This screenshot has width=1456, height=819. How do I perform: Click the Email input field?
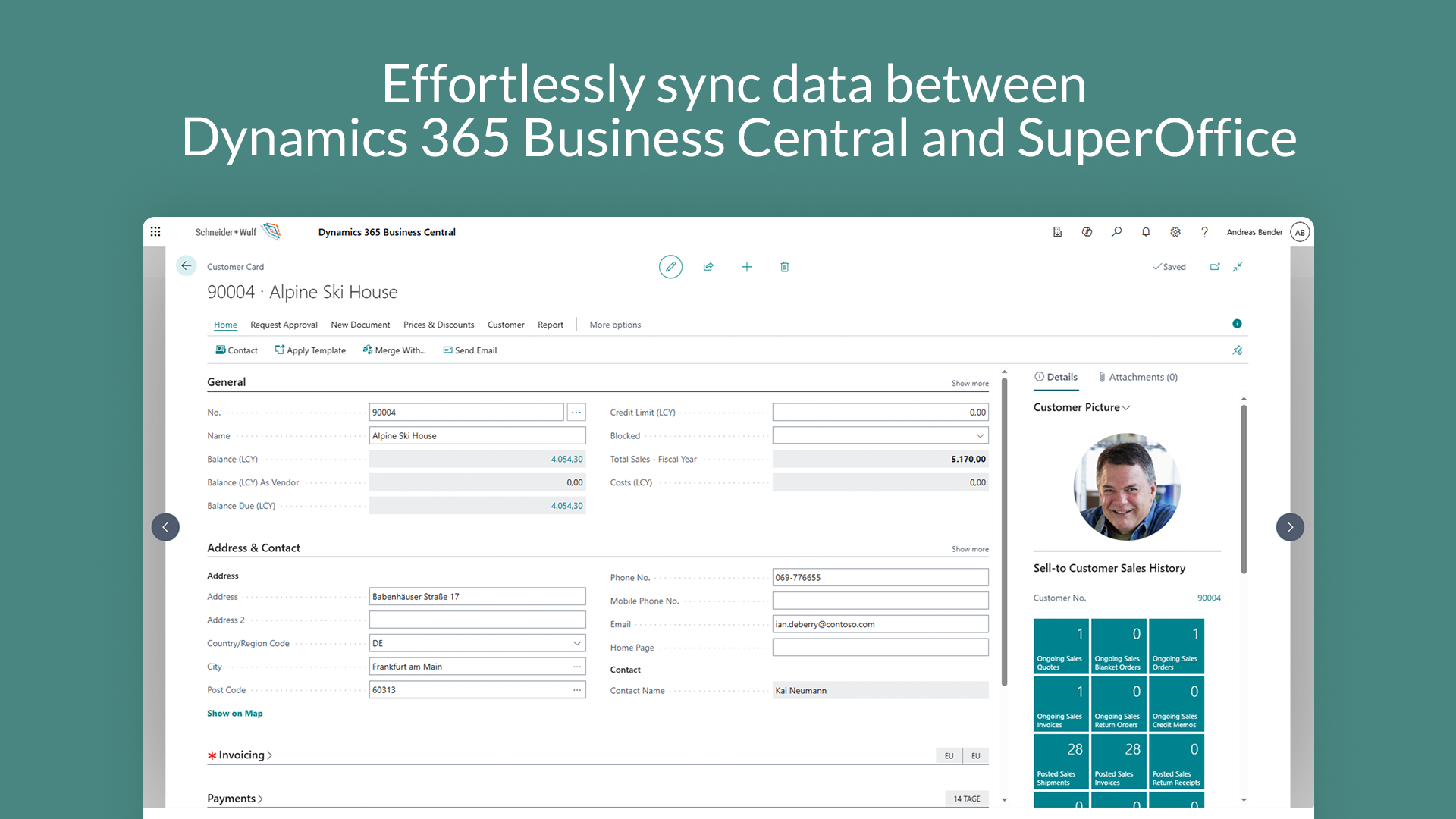tap(880, 624)
